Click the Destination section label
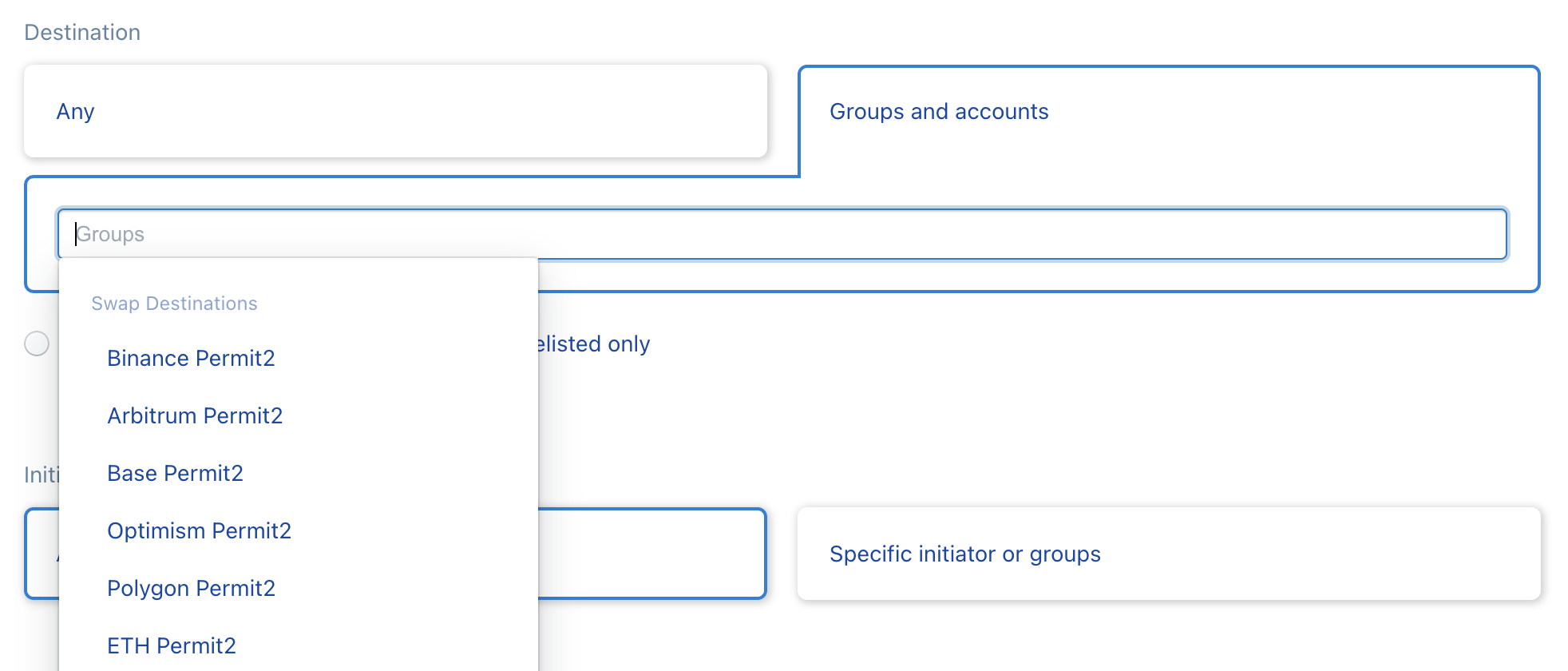The width and height of the screenshot is (1568, 671). click(82, 32)
